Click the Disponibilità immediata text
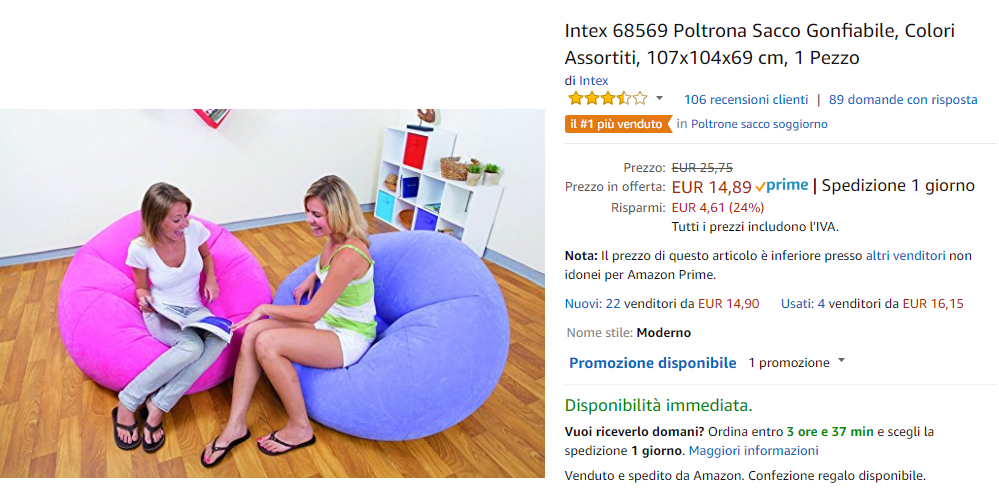 (x=659, y=405)
